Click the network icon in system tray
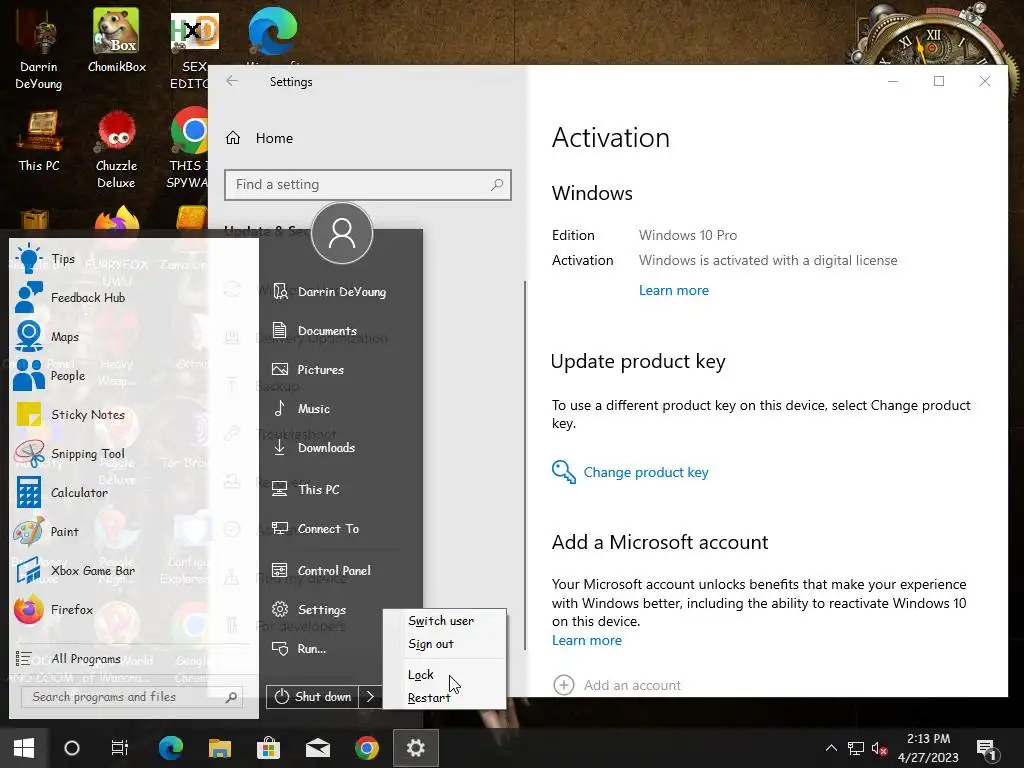This screenshot has width=1024, height=768. point(856,748)
